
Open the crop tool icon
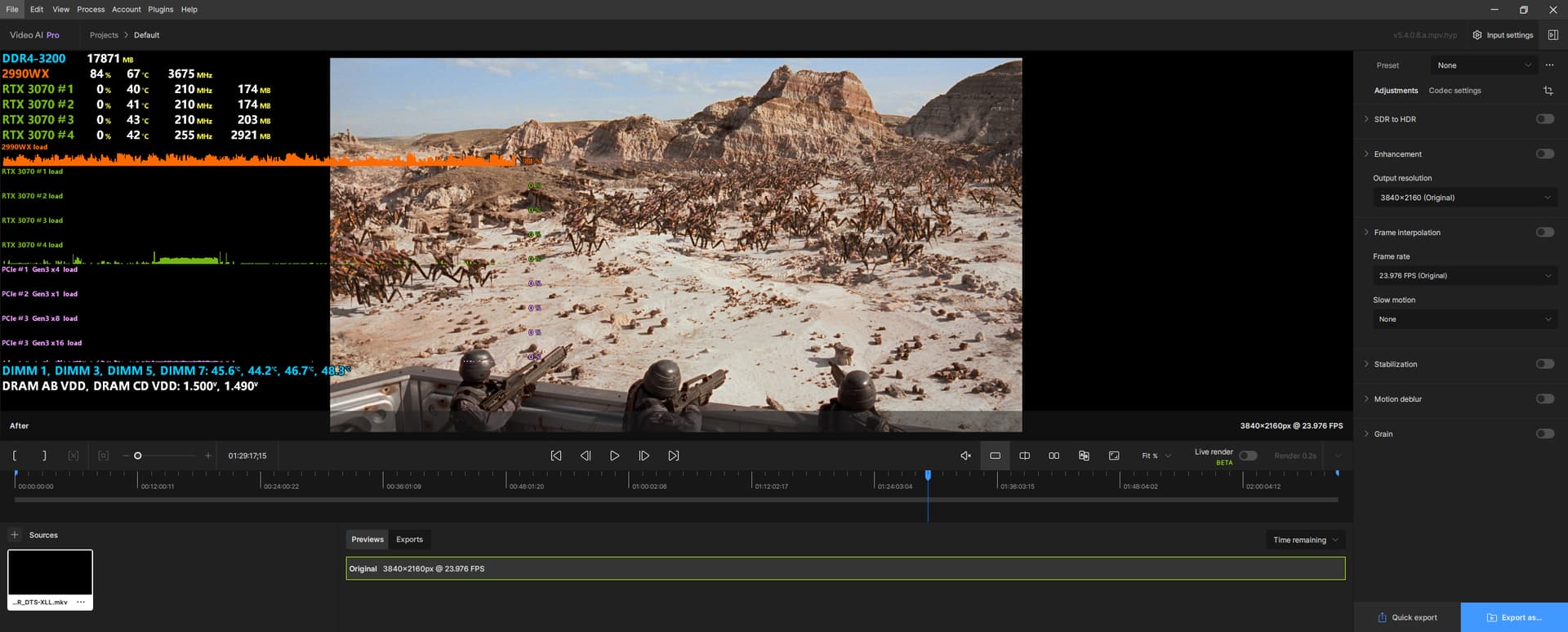tap(1548, 91)
